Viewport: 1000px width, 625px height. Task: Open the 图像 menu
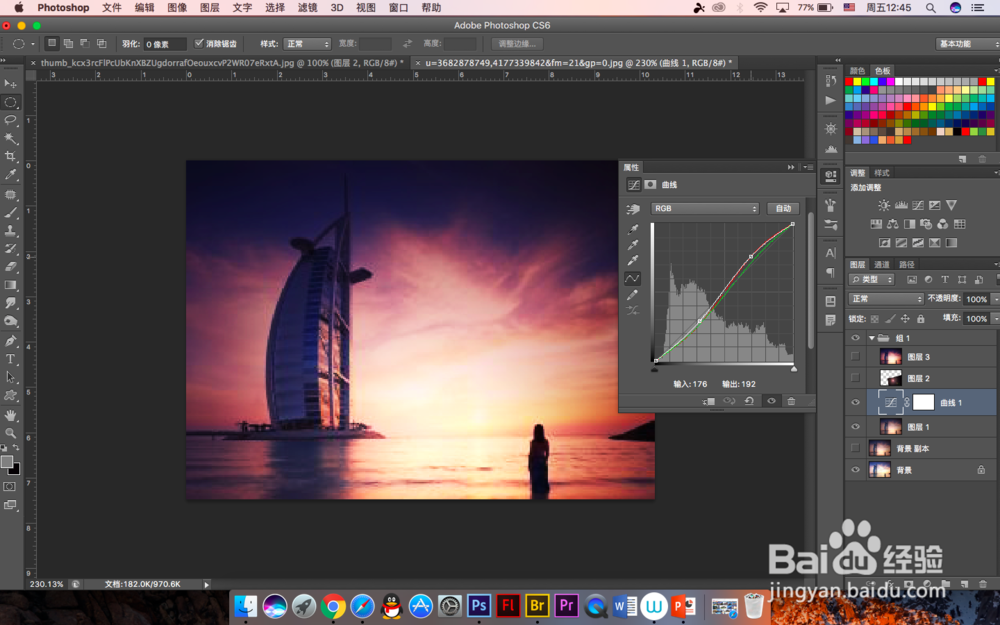(177, 8)
